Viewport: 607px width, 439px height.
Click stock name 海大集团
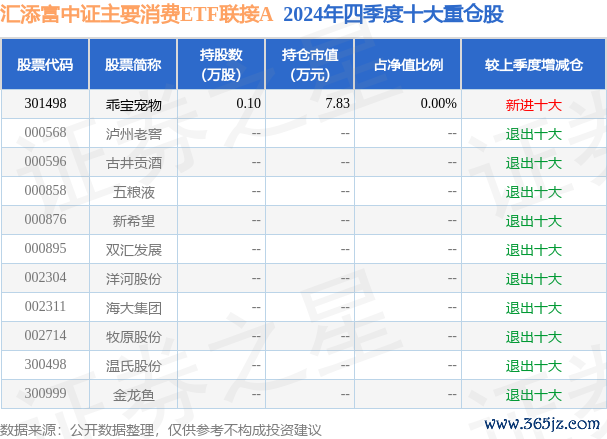coord(134,308)
